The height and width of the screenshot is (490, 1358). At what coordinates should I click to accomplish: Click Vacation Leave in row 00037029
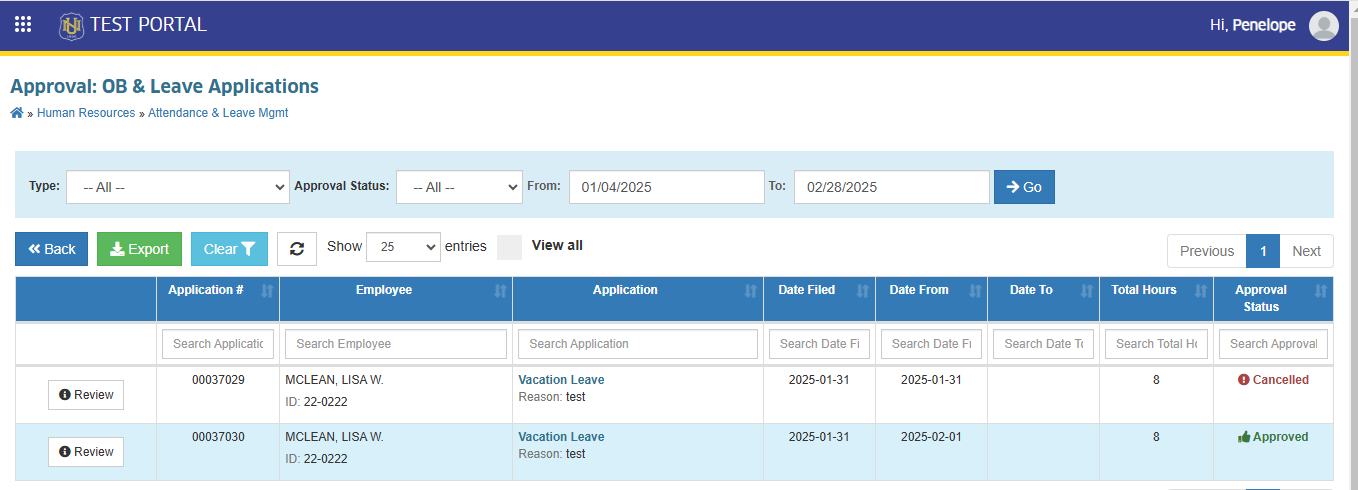(561, 380)
